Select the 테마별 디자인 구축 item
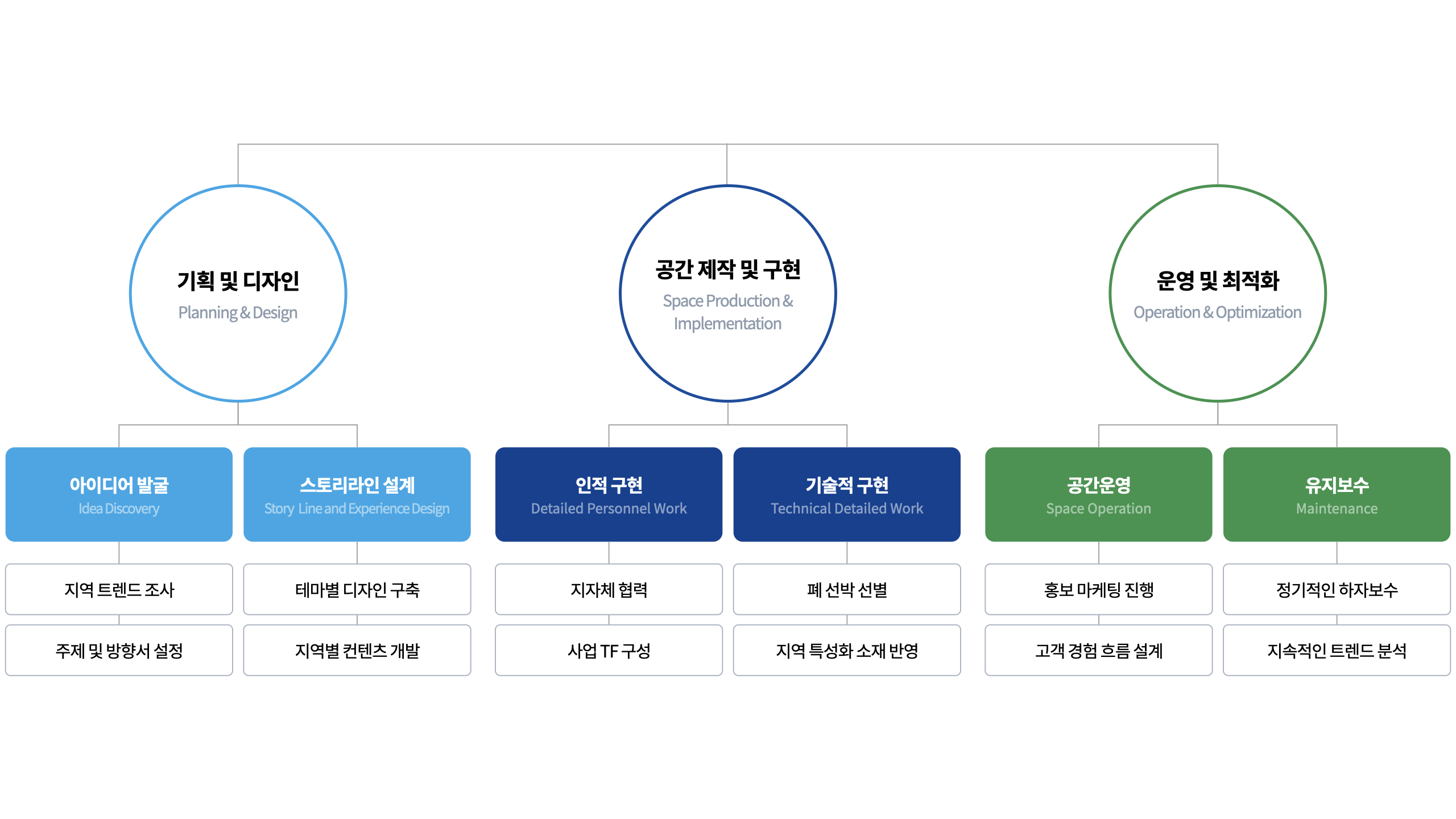Screen dimensions: 1456x819 pos(357,589)
